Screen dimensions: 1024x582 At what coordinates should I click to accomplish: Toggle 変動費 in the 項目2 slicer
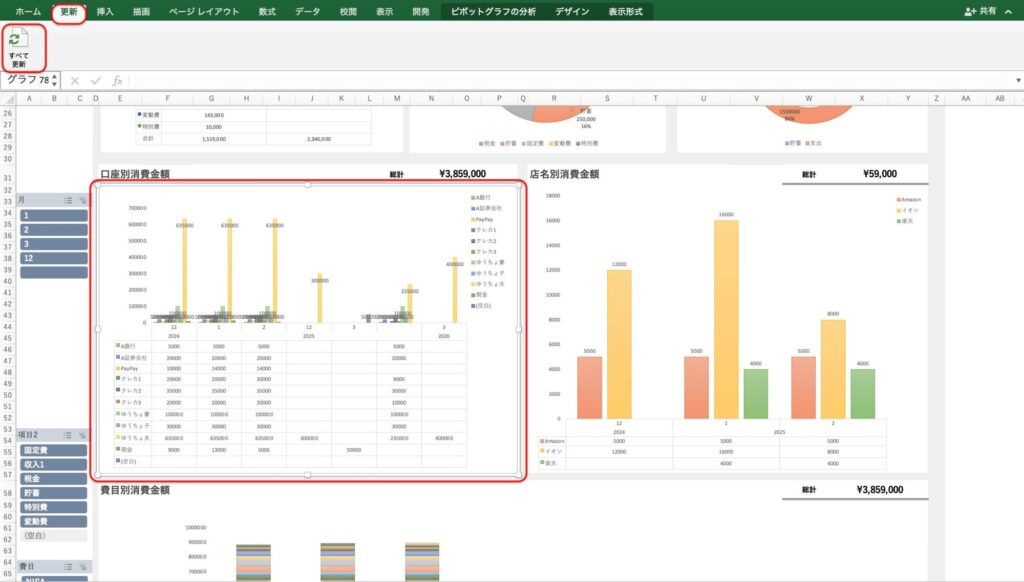53,521
